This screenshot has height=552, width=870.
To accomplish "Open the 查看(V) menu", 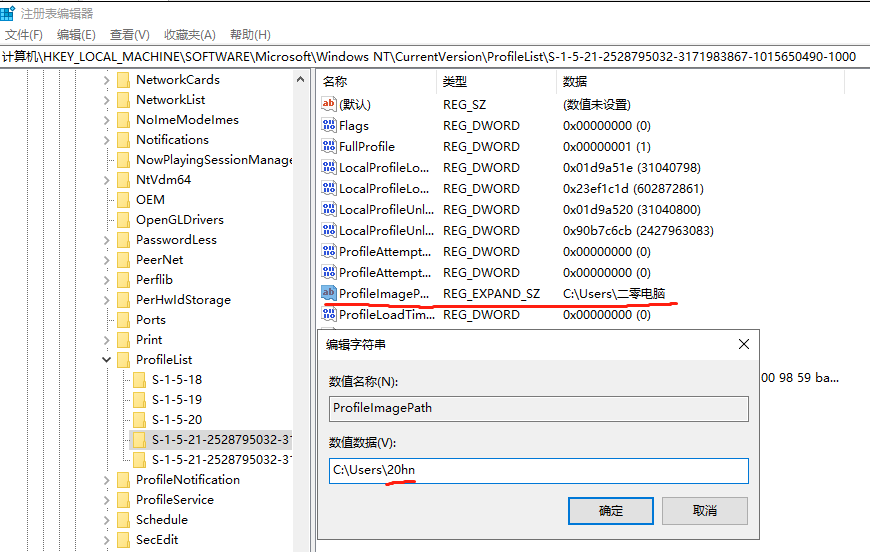I will 130,35.
